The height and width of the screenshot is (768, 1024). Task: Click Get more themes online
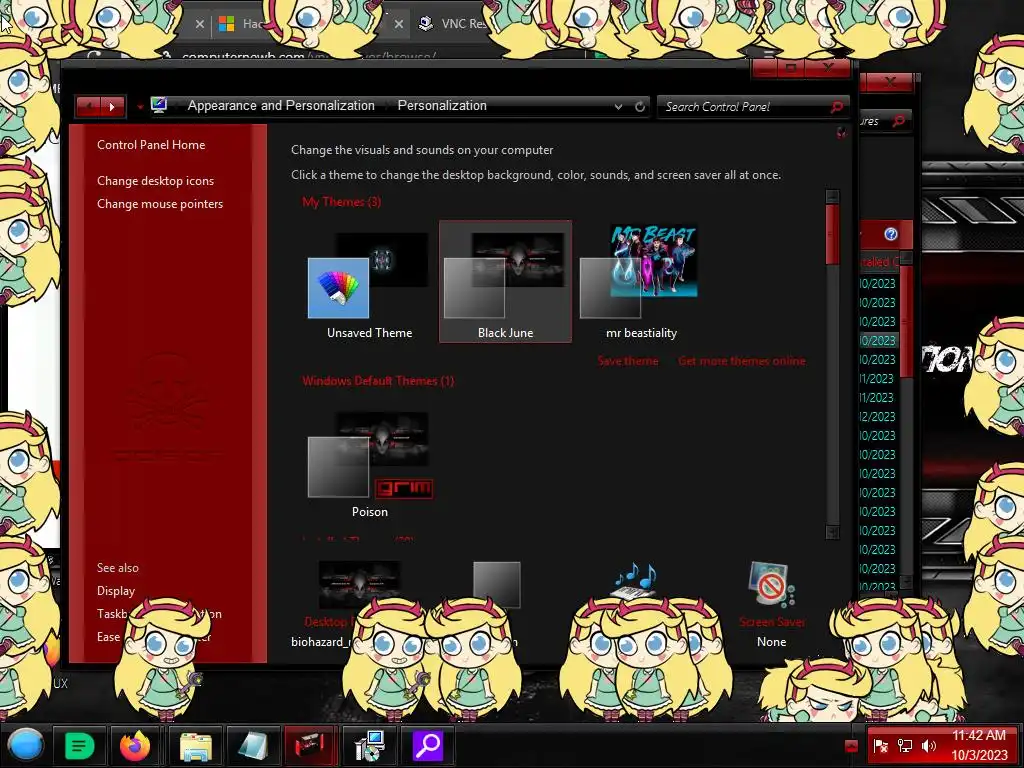[x=741, y=361]
